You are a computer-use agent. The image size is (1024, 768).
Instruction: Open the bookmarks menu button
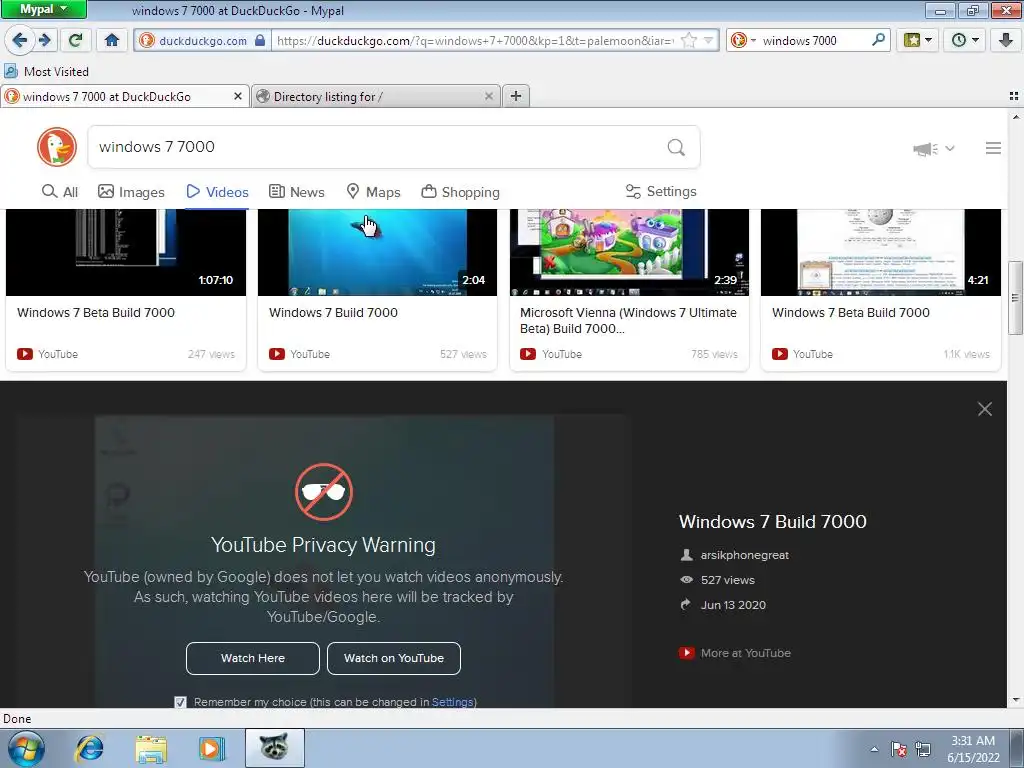[918, 40]
